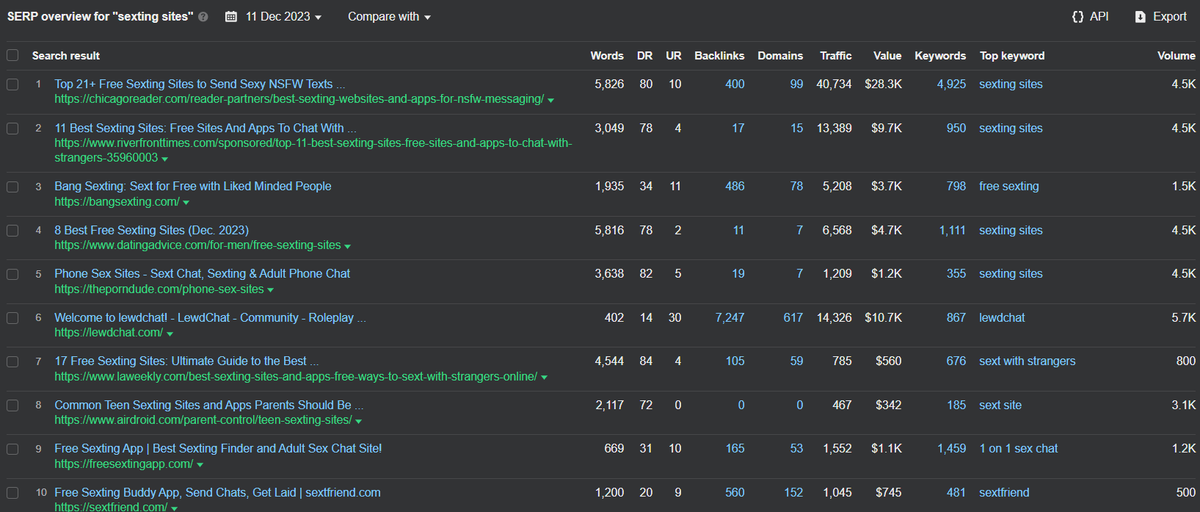Expand URL arrow for datingadvice.com result

(x=347, y=246)
